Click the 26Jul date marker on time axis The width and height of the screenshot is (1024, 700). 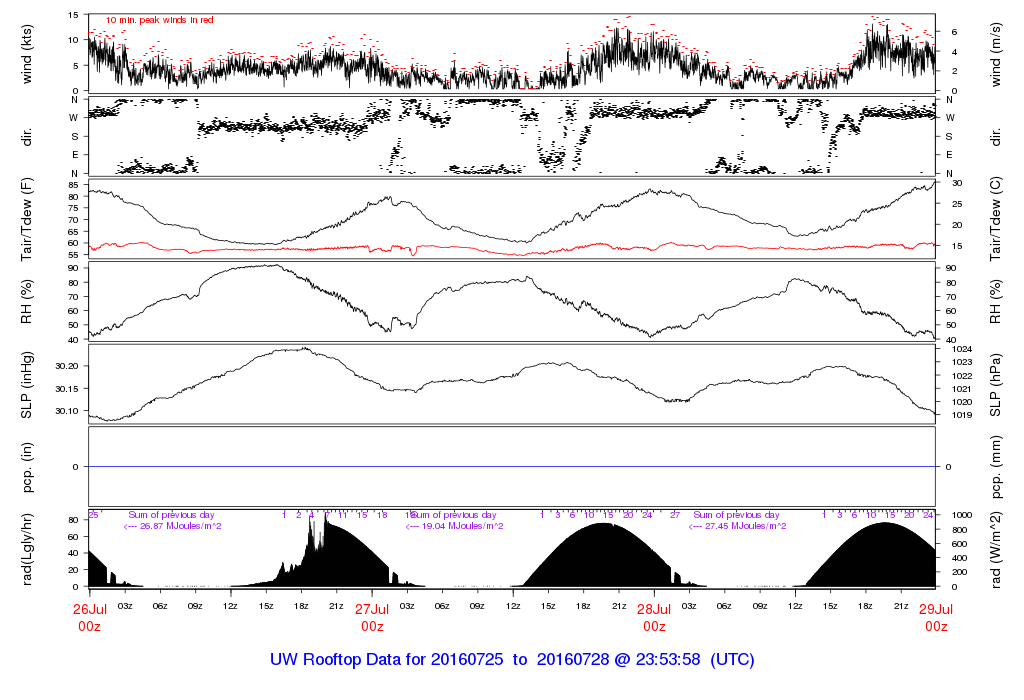click(90, 609)
